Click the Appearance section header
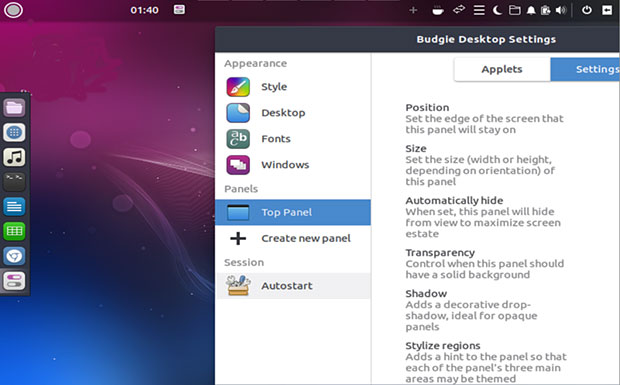This screenshot has width=620, height=385. (x=255, y=64)
